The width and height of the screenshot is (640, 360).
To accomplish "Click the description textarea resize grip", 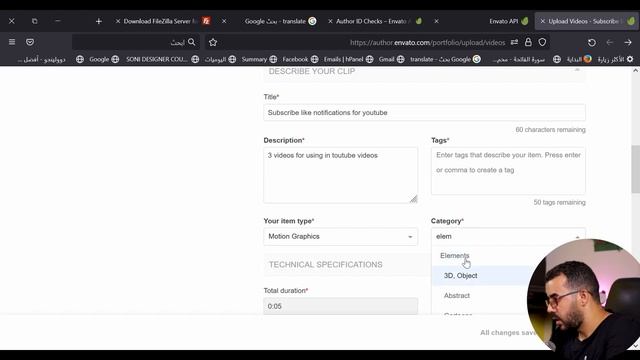I will (x=413, y=199).
